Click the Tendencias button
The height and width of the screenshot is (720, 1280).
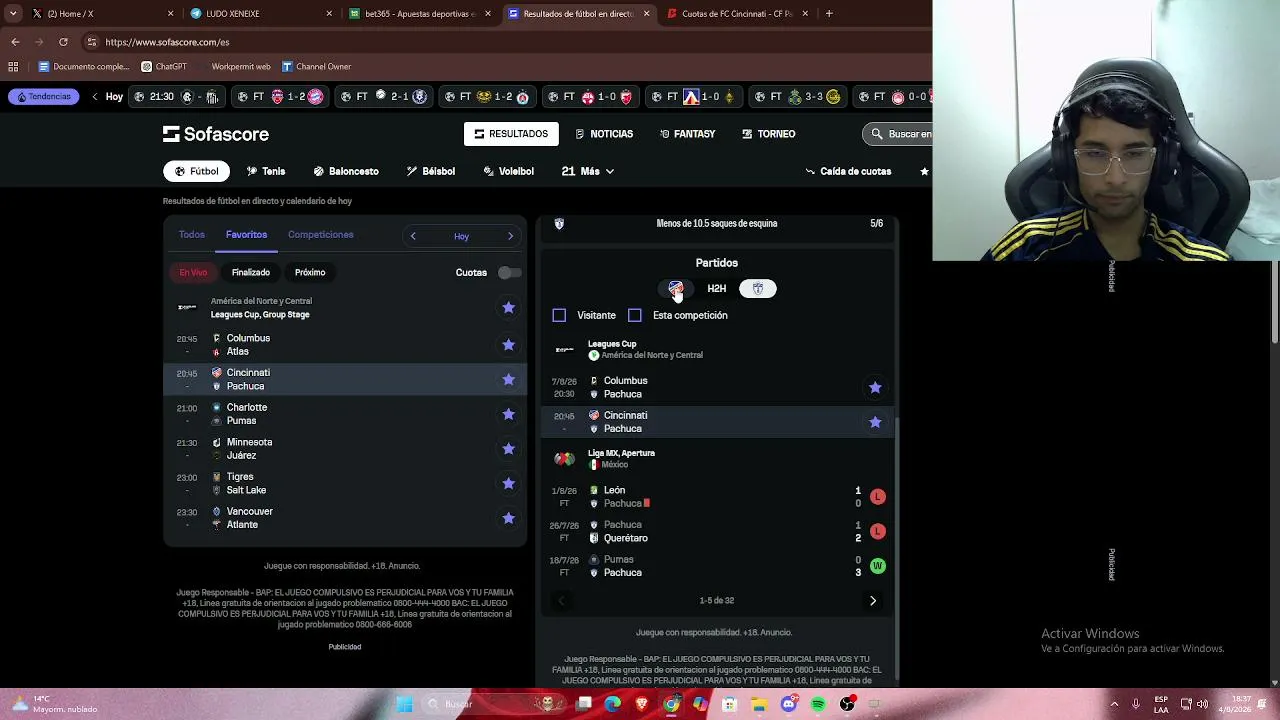[44, 97]
